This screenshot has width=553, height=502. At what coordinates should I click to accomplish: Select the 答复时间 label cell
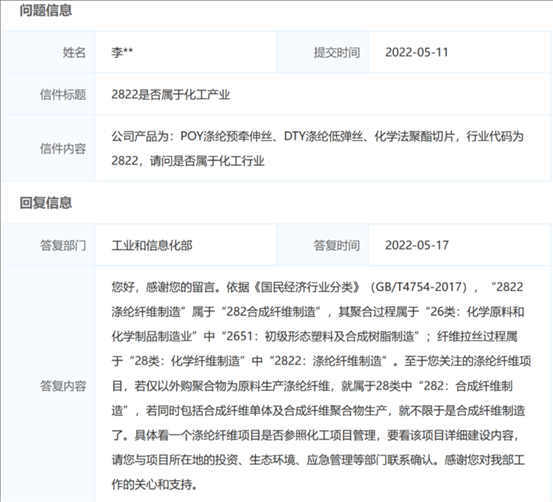tap(323, 245)
